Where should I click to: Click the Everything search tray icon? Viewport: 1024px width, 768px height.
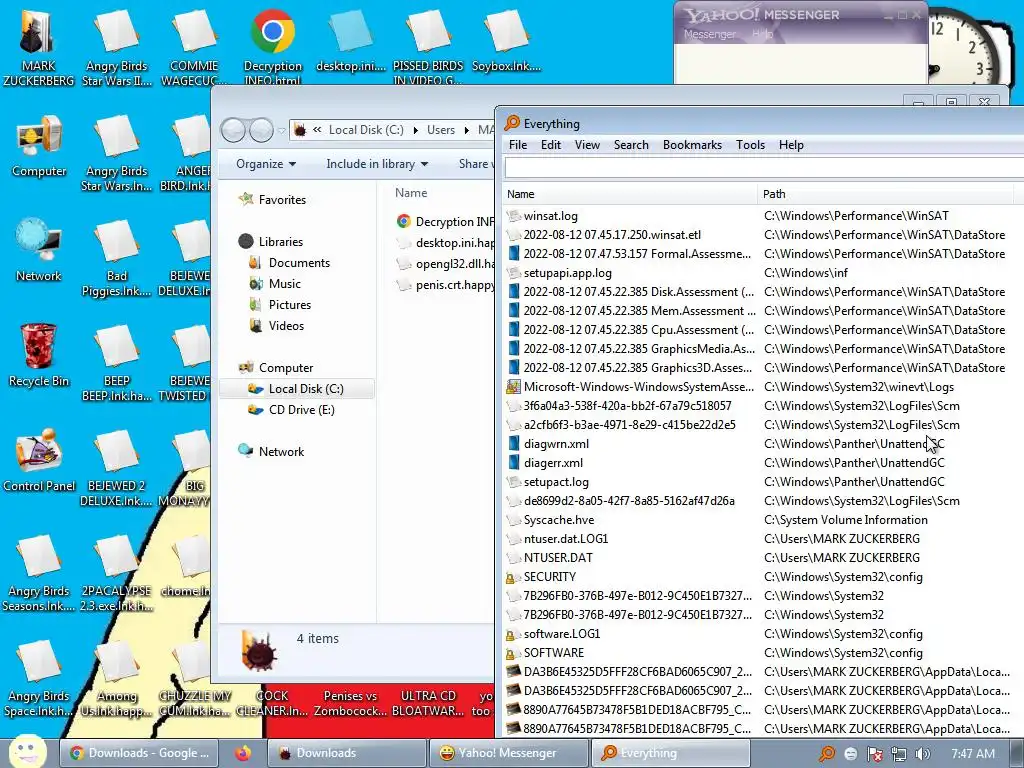(x=827, y=754)
